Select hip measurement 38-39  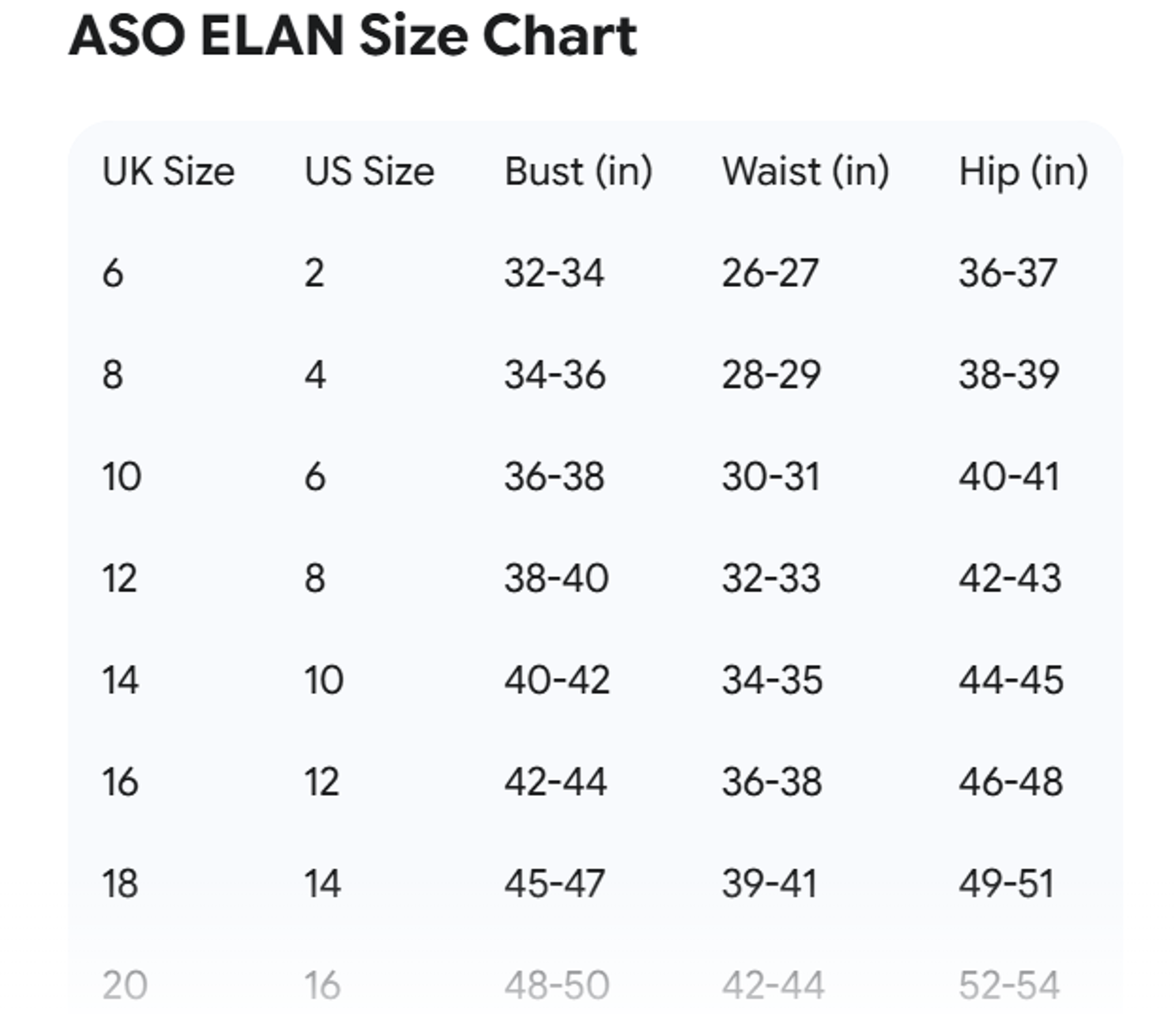click(x=1008, y=374)
